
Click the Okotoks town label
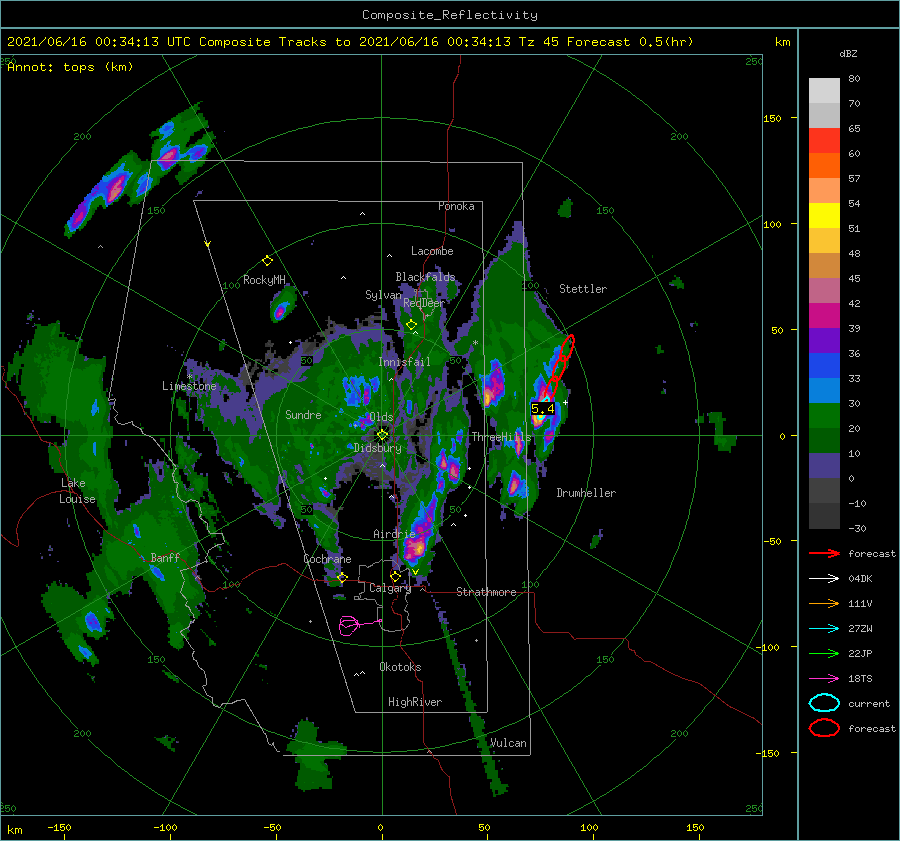click(x=400, y=667)
